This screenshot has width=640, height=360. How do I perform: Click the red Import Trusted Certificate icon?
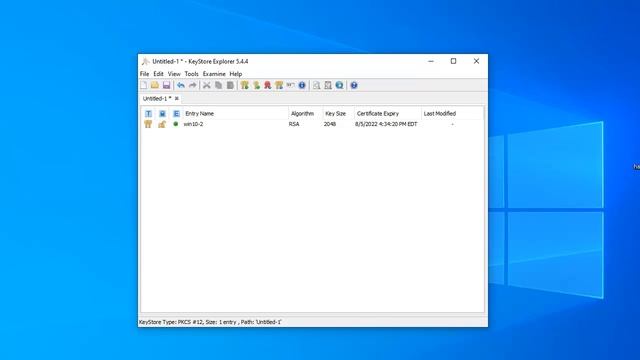pyautogui.click(x=267, y=85)
